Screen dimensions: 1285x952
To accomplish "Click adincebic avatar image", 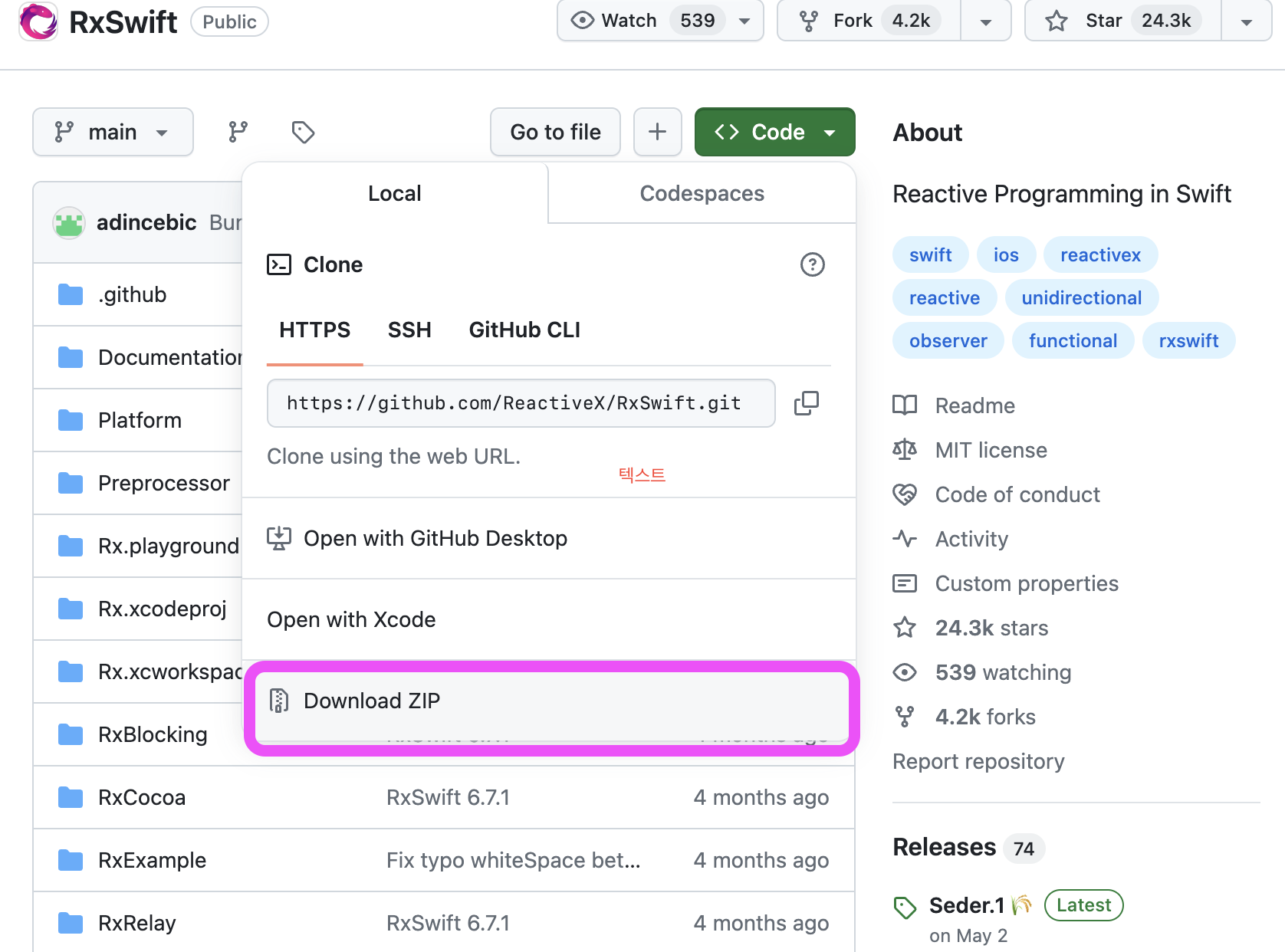I will (x=69, y=223).
